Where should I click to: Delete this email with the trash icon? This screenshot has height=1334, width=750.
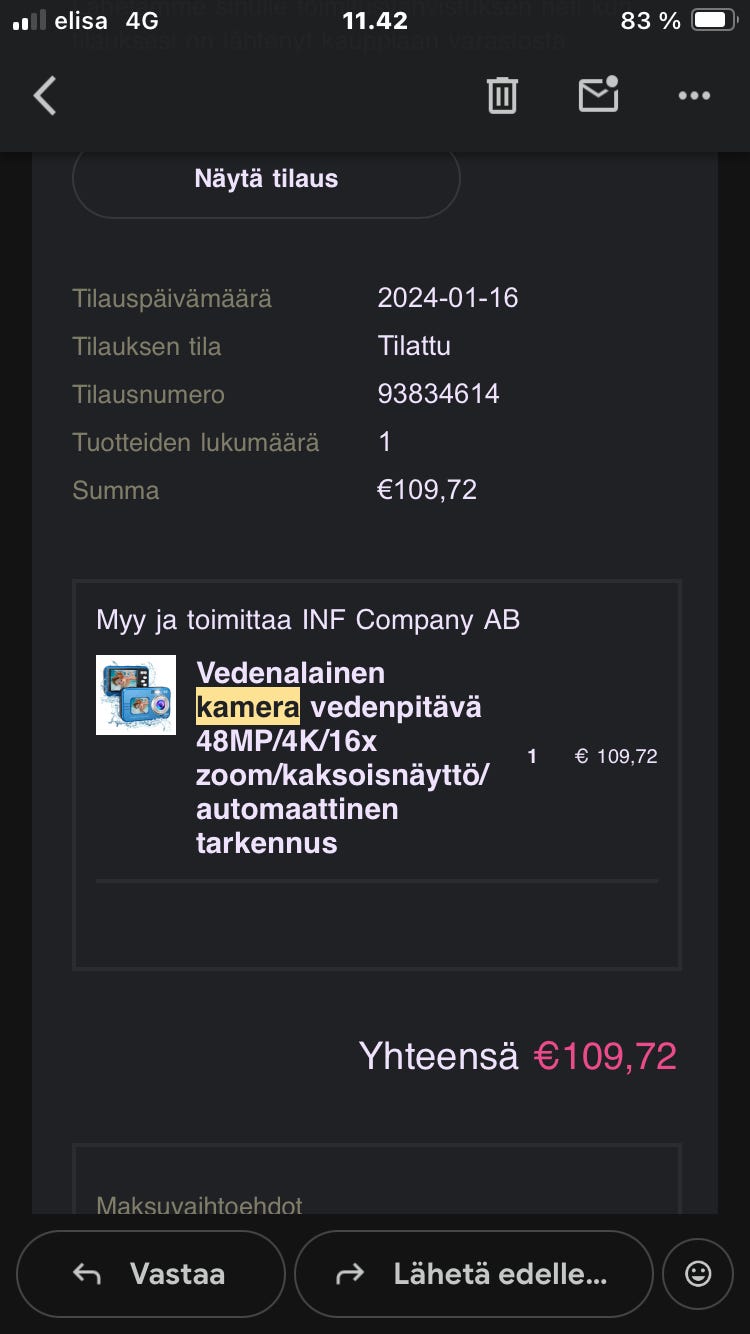coord(502,96)
